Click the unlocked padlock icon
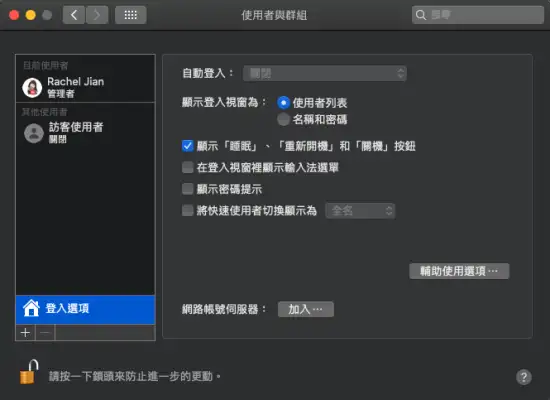 pyautogui.click(x=29, y=372)
